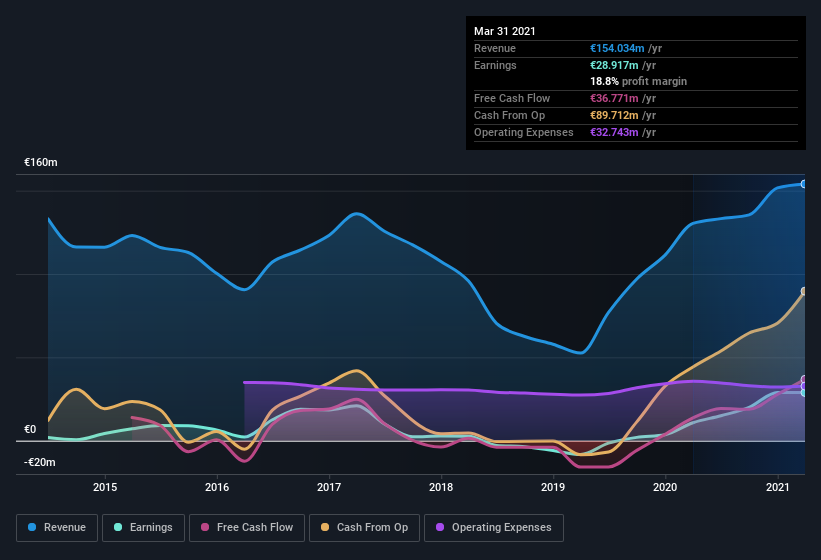The height and width of the screenshot is (560, 821).
Task: Click the Revenue end-of-line data point
Action: tap(804, 184)
